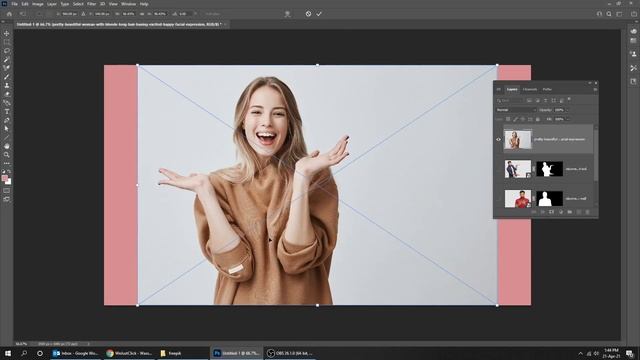Image resolution: width=640 pixels, height=360 pixels.
Task: Collapse the Layers panel with double arrows
Action: click(589, 83)
